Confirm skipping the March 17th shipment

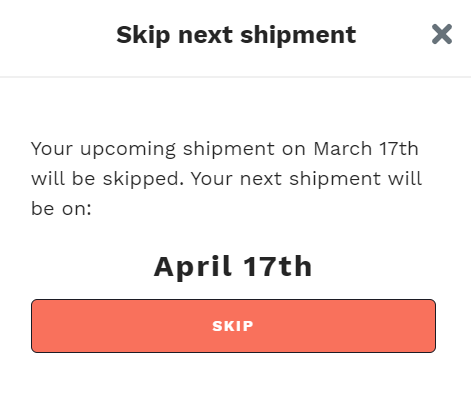(x=233, y=326)
